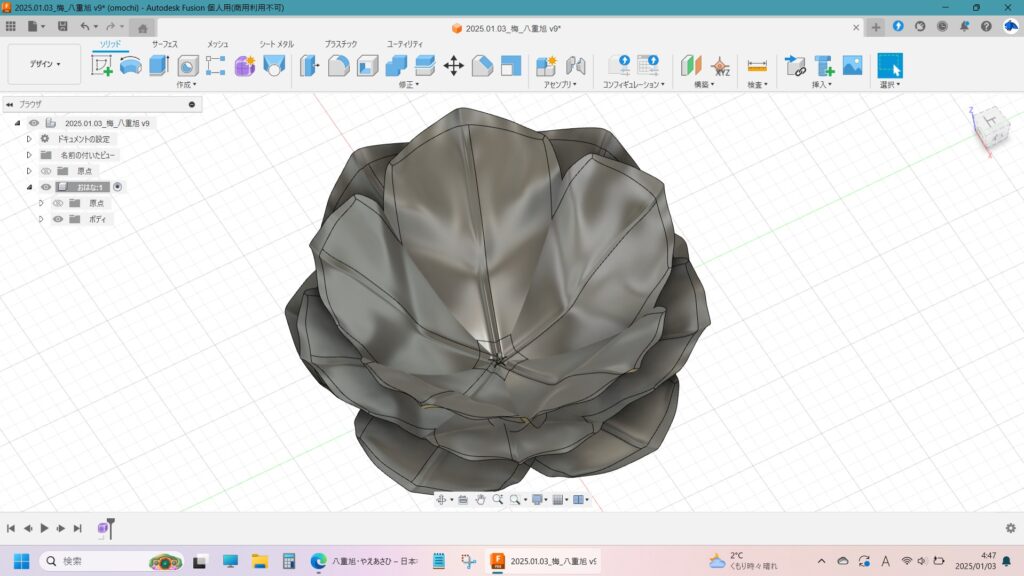Open the Joint tool in アセンブリ
1024x576 pixels.
click(575, 66)
